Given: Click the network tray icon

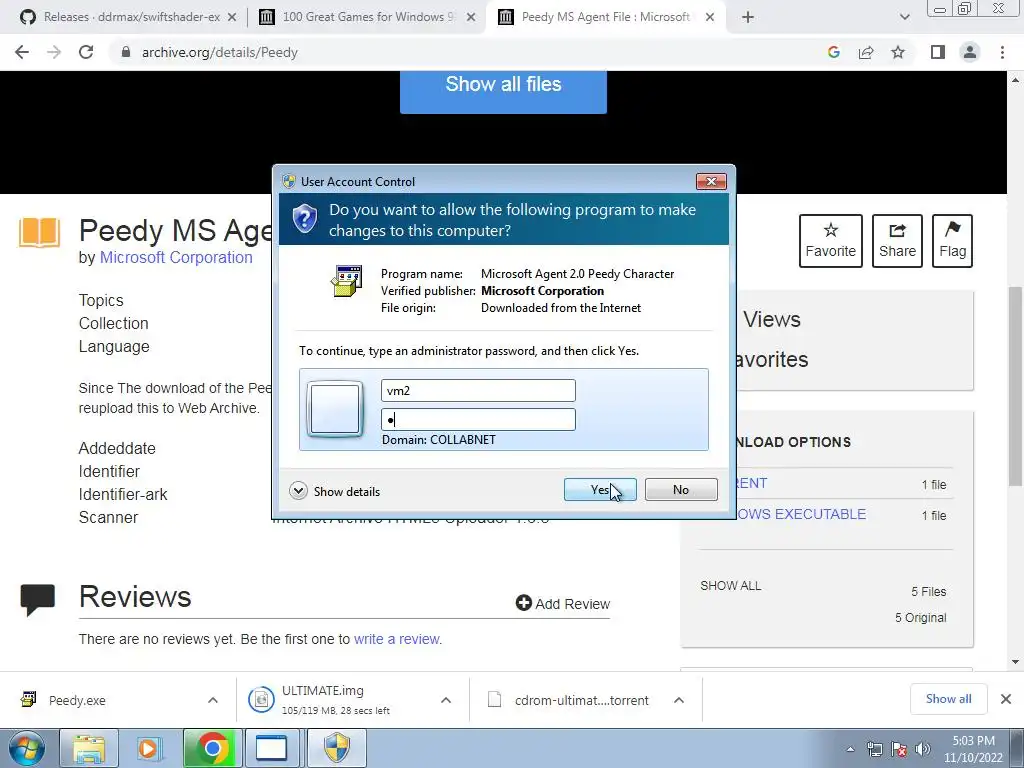Looking at the screenshot, I should 874,750.
